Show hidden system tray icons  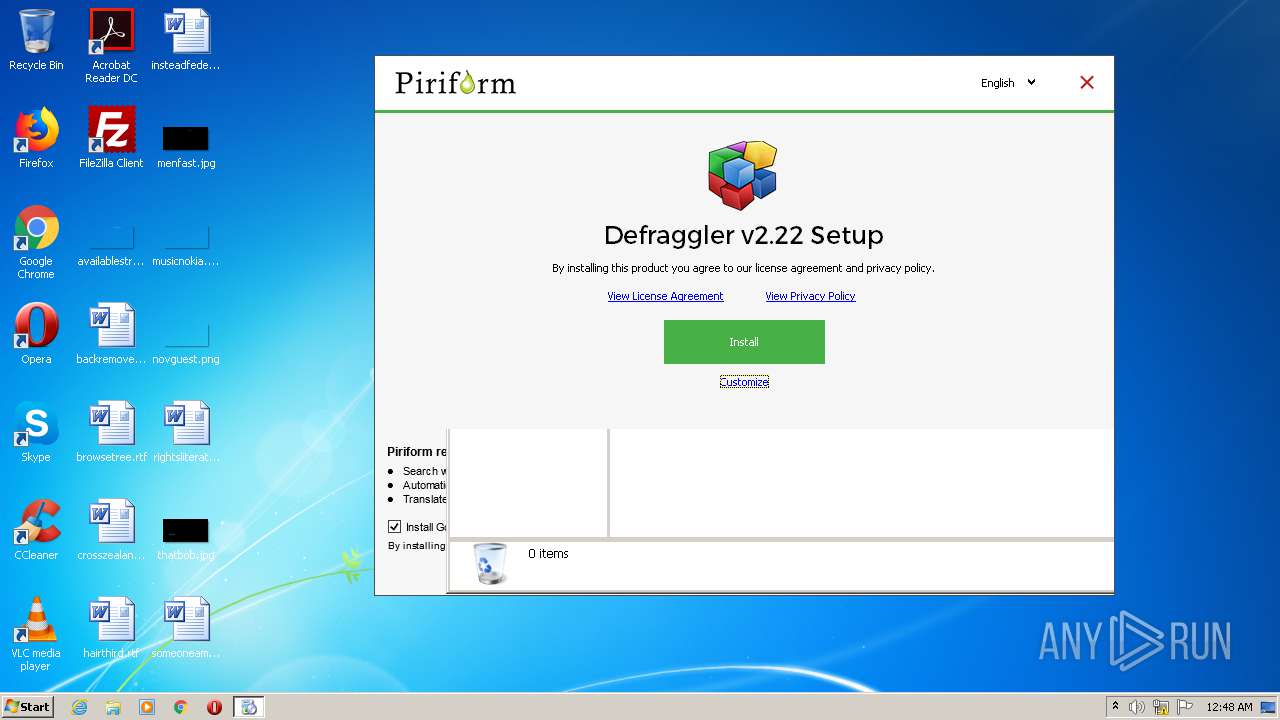coord(1115,707)
